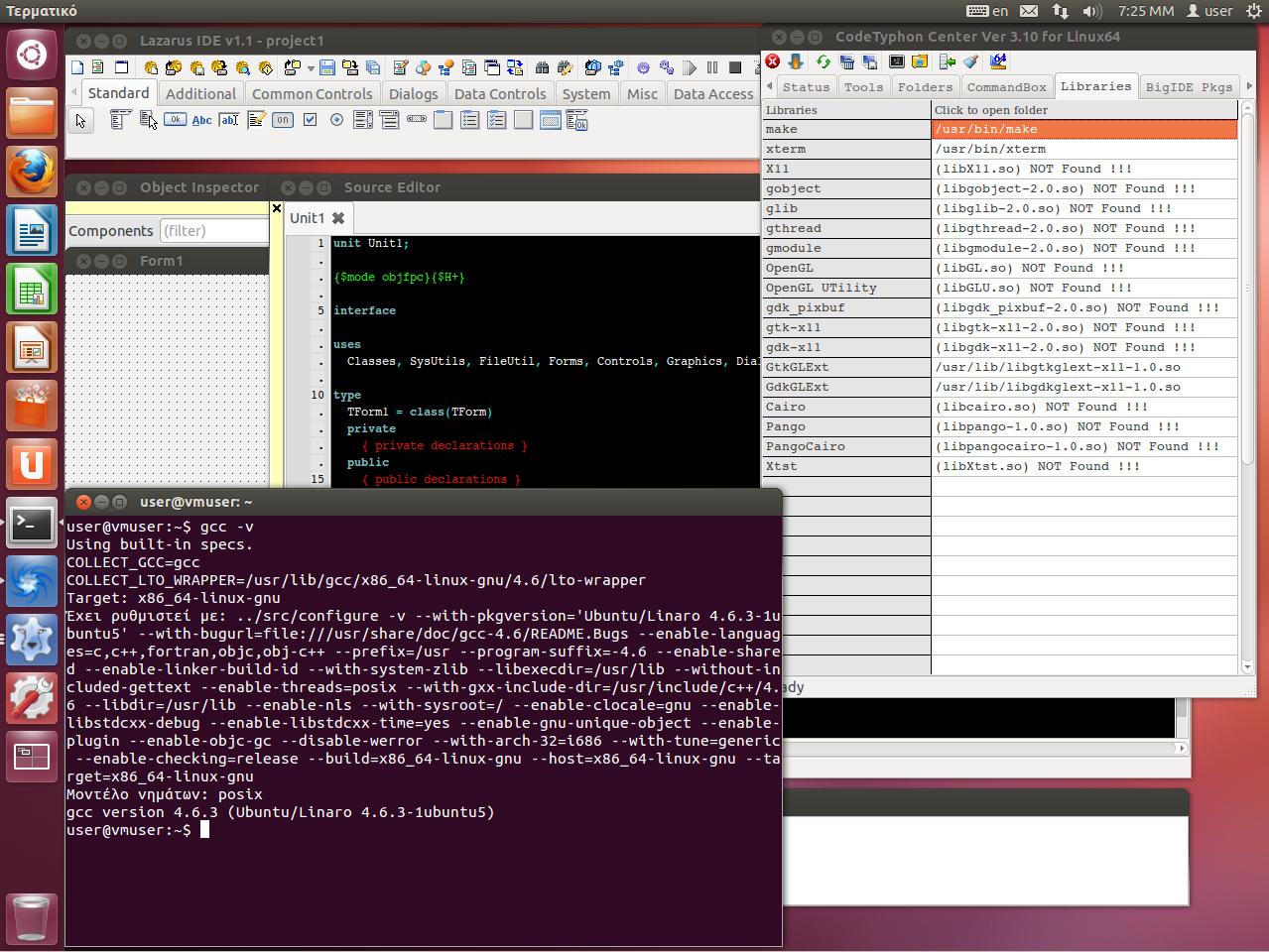Click the purple gear Build icon
The height and width of the screenshot is (952, 1269).
point(643,67)
